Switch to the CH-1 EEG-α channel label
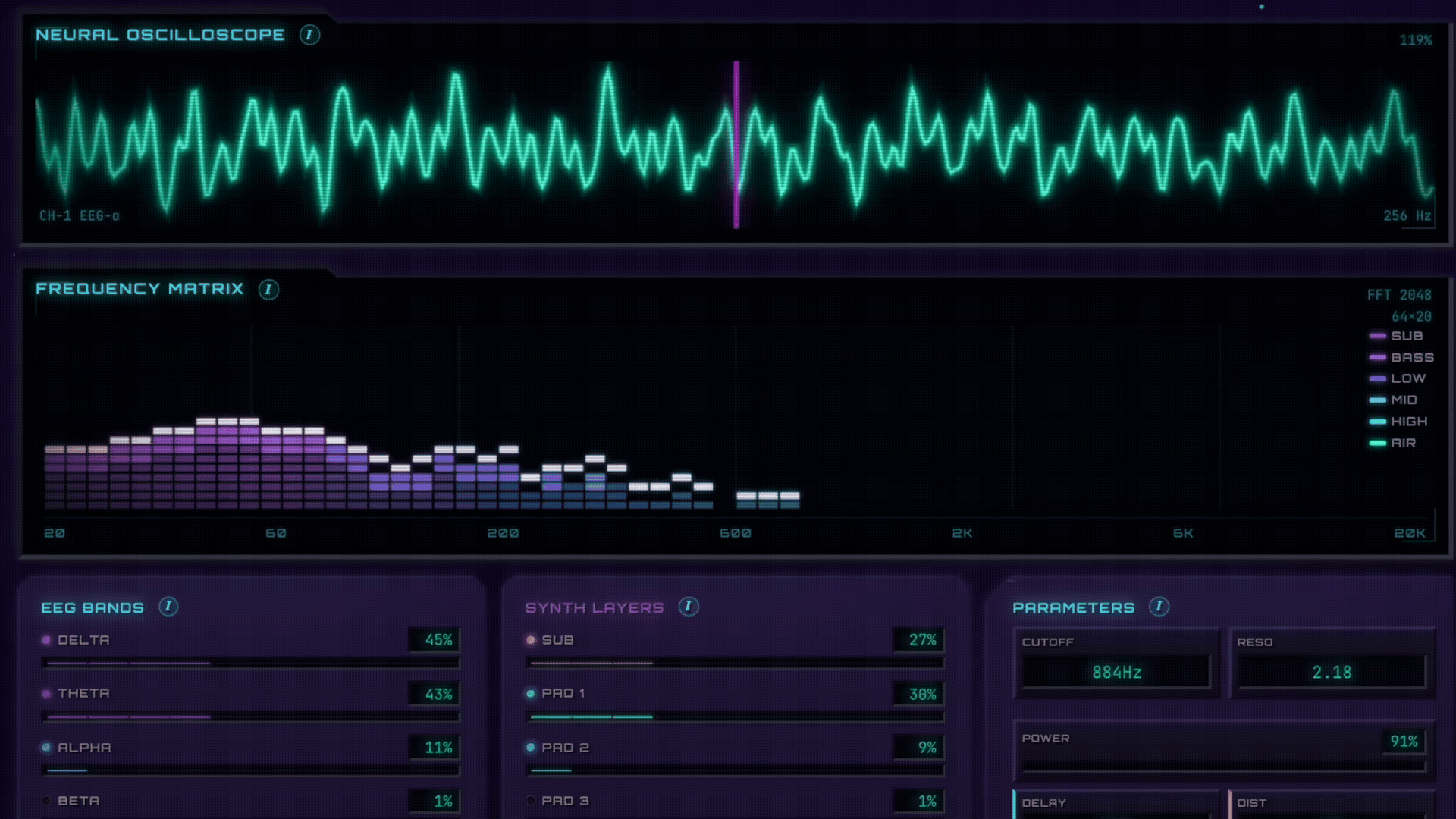The height and width of the screenshot is (819, 1456). [82, 215]
